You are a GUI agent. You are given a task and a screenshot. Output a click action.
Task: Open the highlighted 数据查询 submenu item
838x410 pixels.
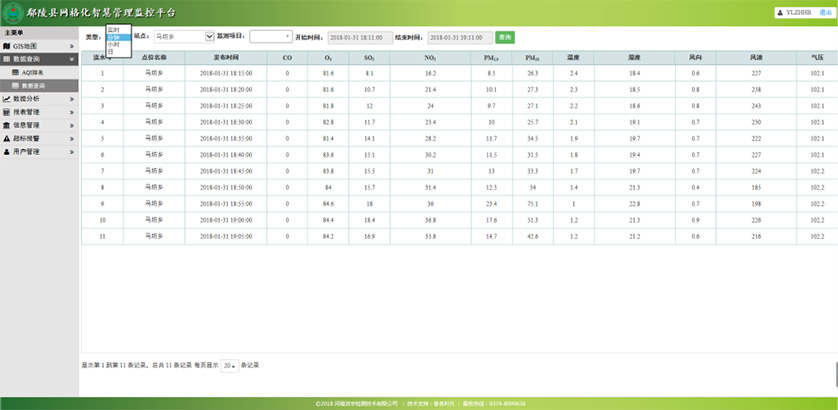[39, 86]
